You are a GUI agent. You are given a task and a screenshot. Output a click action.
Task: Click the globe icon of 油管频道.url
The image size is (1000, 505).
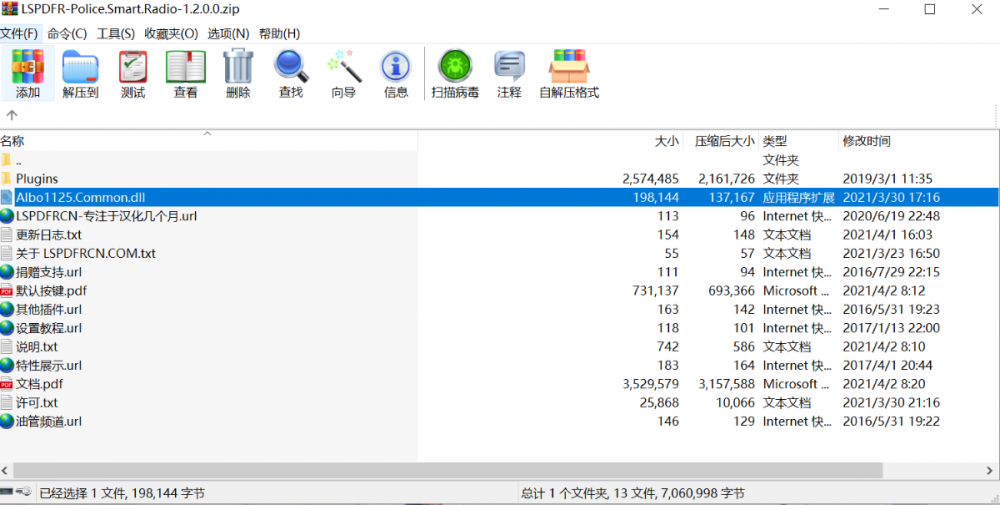tap(6, 421)
